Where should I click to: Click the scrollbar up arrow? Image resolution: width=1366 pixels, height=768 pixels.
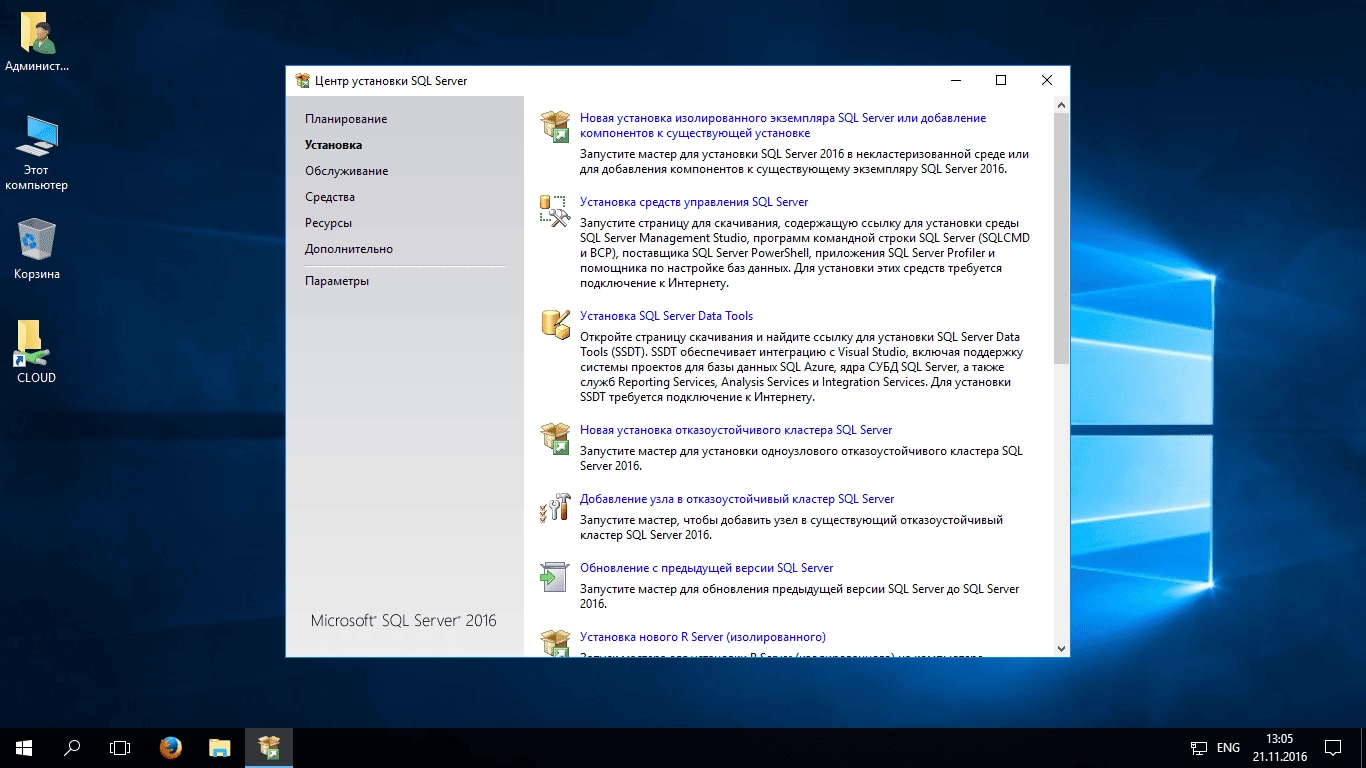1062,104
